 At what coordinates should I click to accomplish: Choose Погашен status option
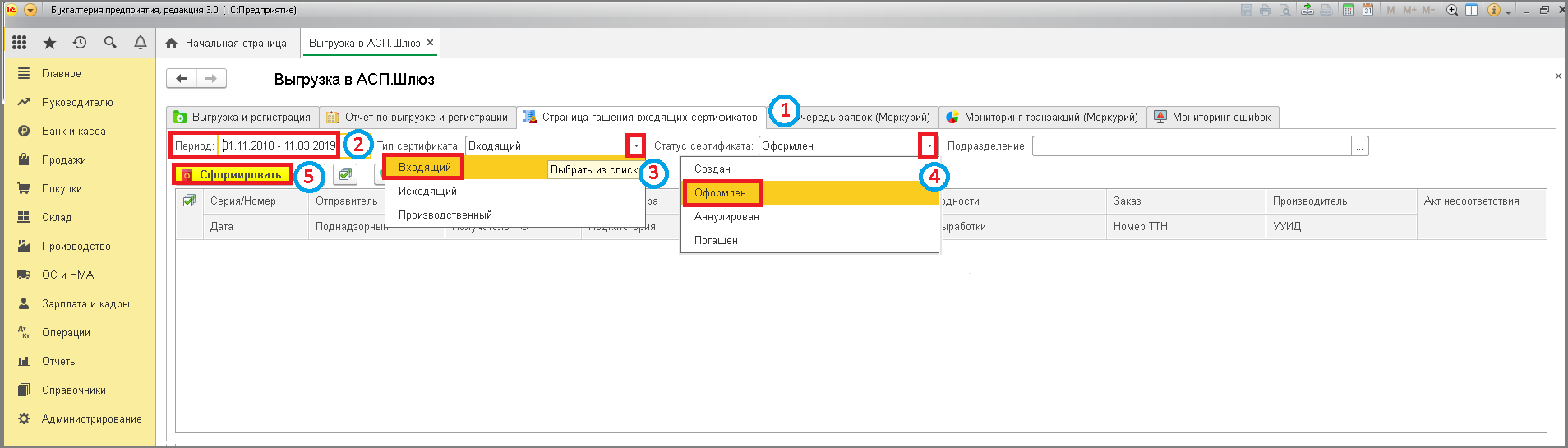pos(809,241)
